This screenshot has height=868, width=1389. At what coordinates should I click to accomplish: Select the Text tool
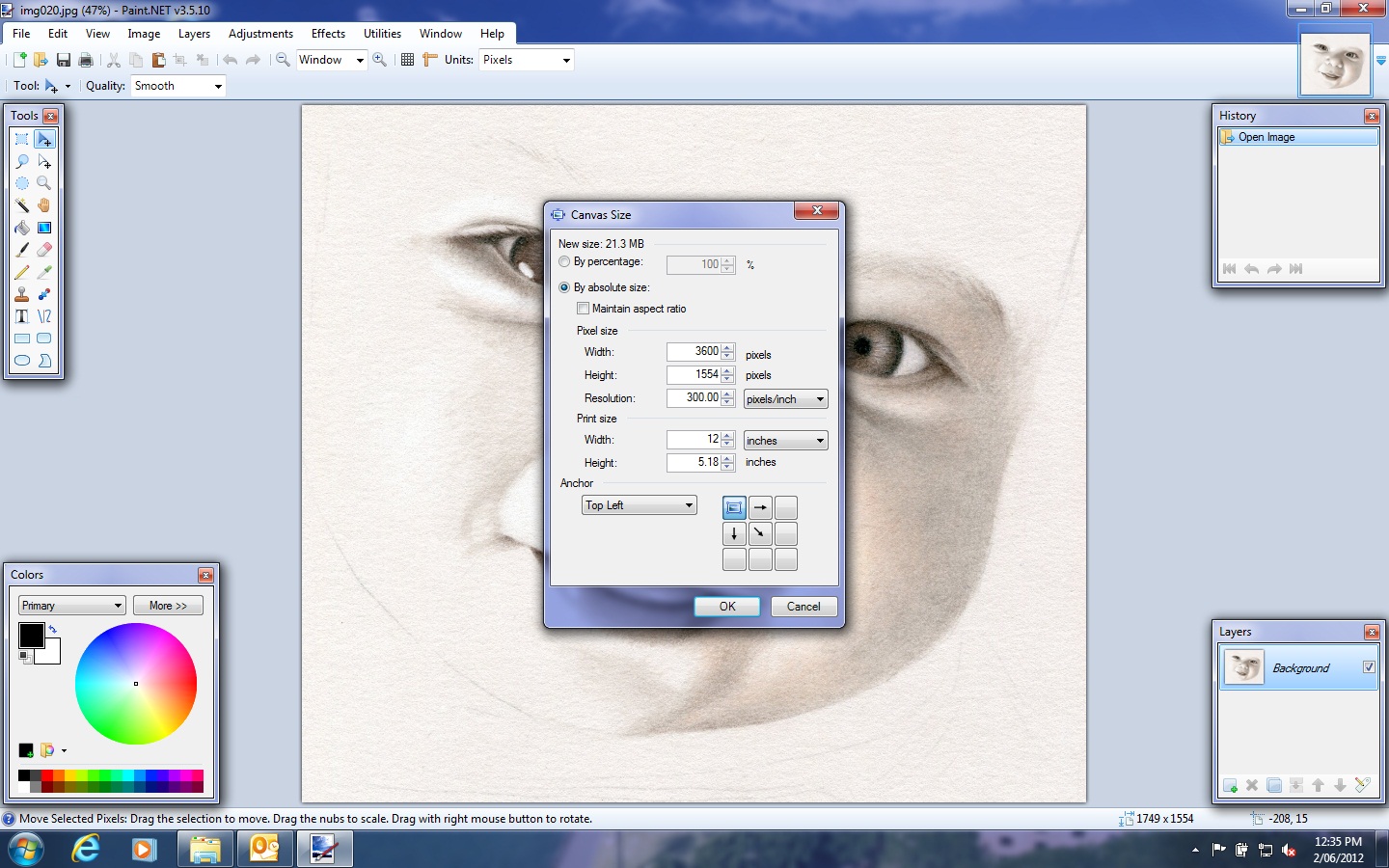point(21,316)
